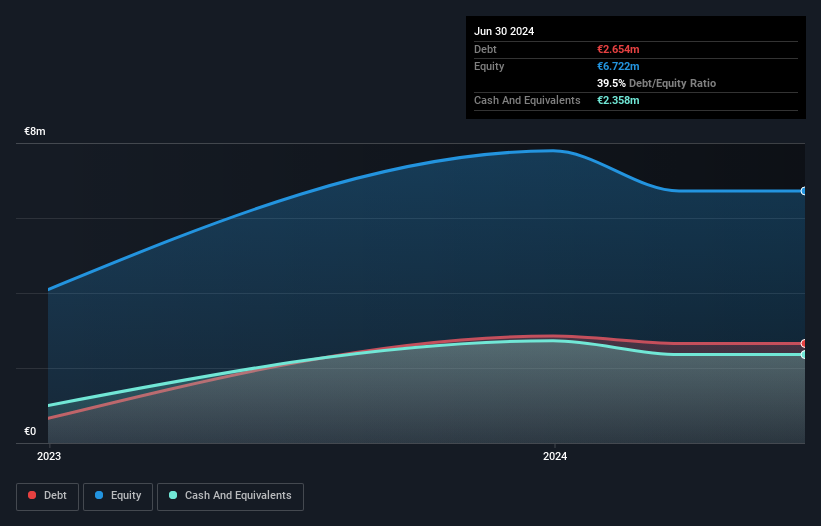Click the €2.654m debt value
The image size is (821, 526).
tap(618, 49)
